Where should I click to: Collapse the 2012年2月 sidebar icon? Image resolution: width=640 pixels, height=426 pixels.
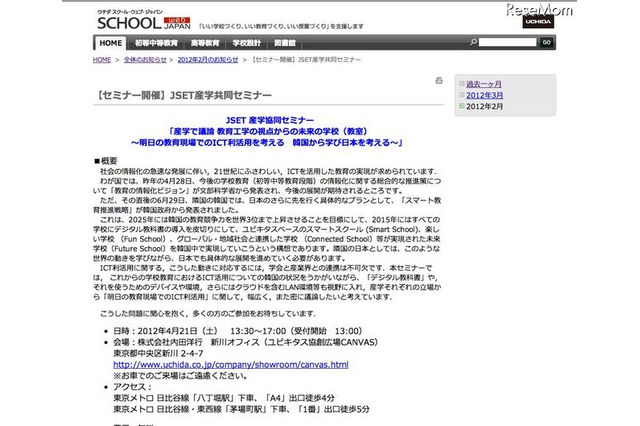tap(462, 106)
